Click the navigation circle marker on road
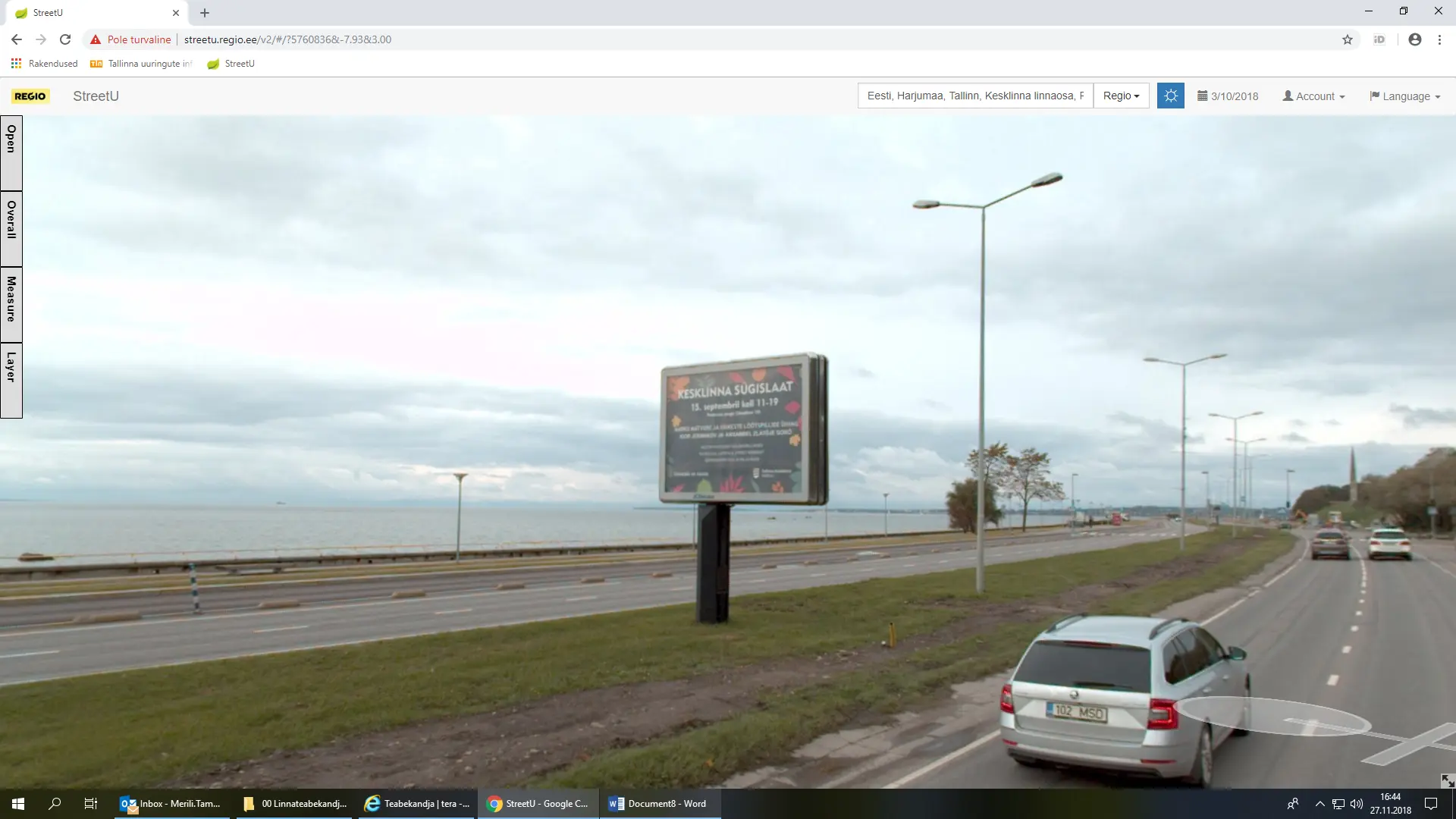Image resolution: width=1456 pixels, height=819 pixels. click(x=1274, y=716)
